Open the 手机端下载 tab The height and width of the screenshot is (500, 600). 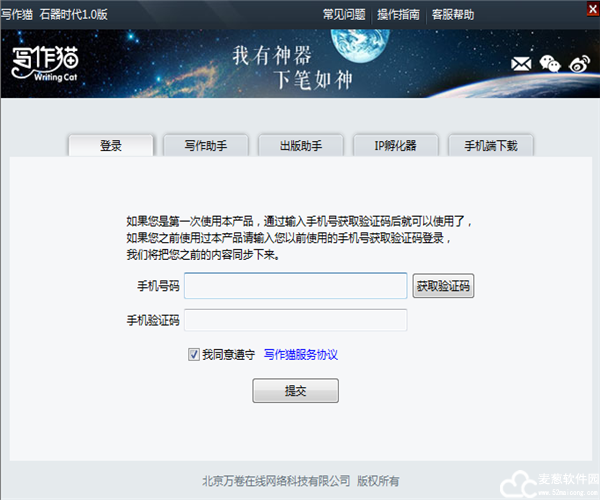tap(491, 145)
